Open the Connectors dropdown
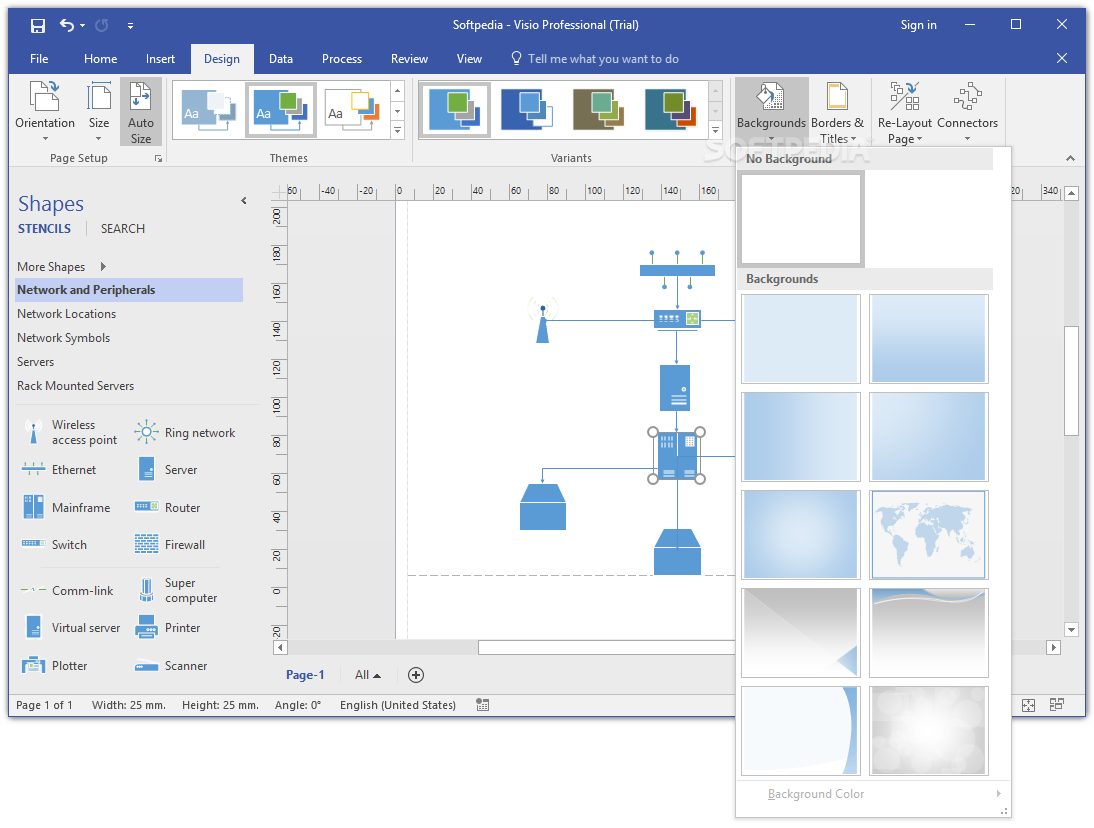The width and height of the screenshot is (1094, 828). pyautogui.click(x=967, y=112)
